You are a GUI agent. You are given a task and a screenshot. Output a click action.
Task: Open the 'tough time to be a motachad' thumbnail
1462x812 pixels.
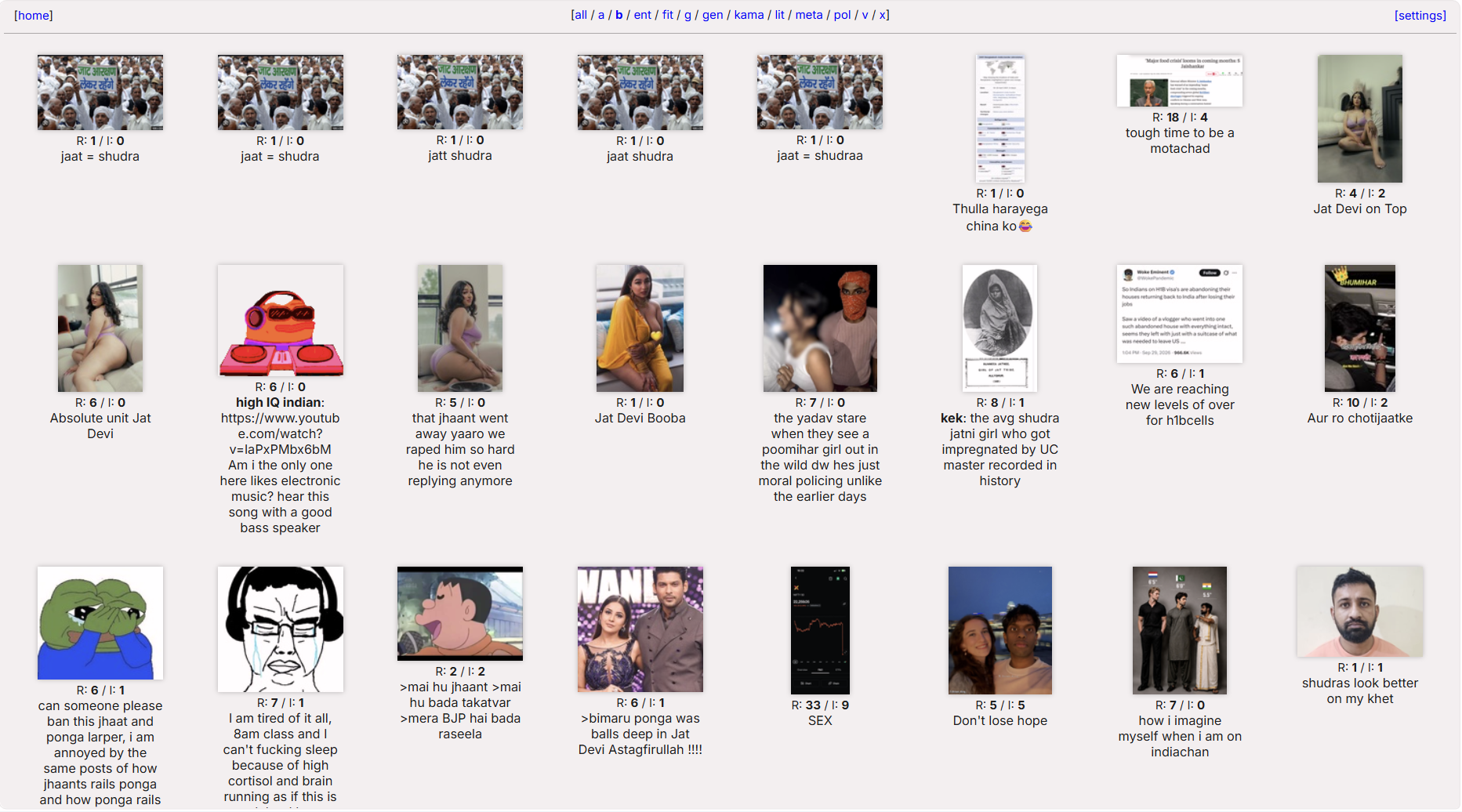[x=1180, y=81]
